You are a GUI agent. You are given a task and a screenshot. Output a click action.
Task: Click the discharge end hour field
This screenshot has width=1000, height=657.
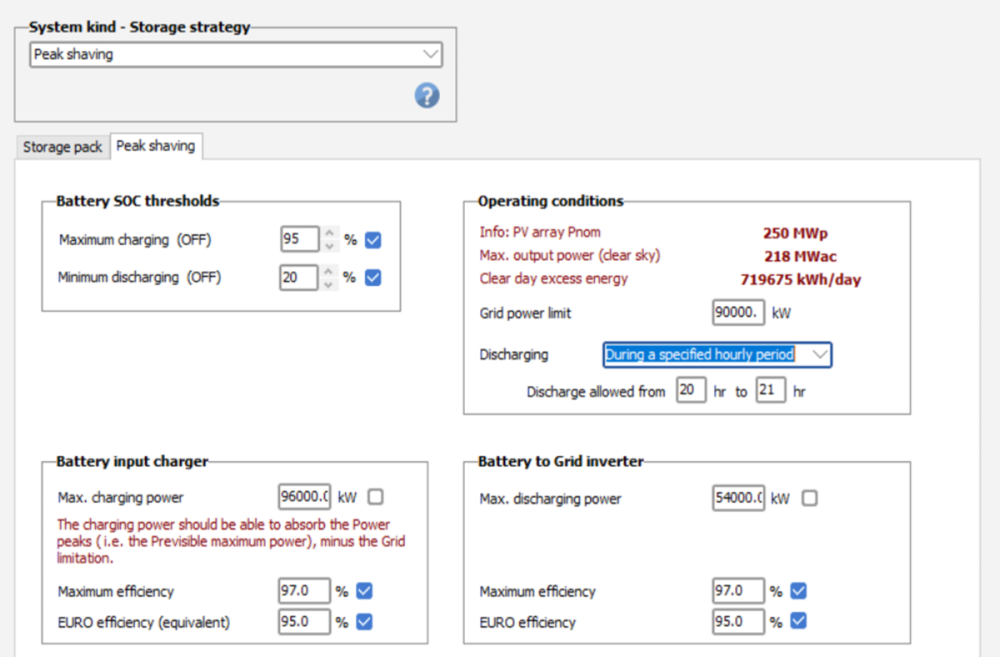pos(770,391)
